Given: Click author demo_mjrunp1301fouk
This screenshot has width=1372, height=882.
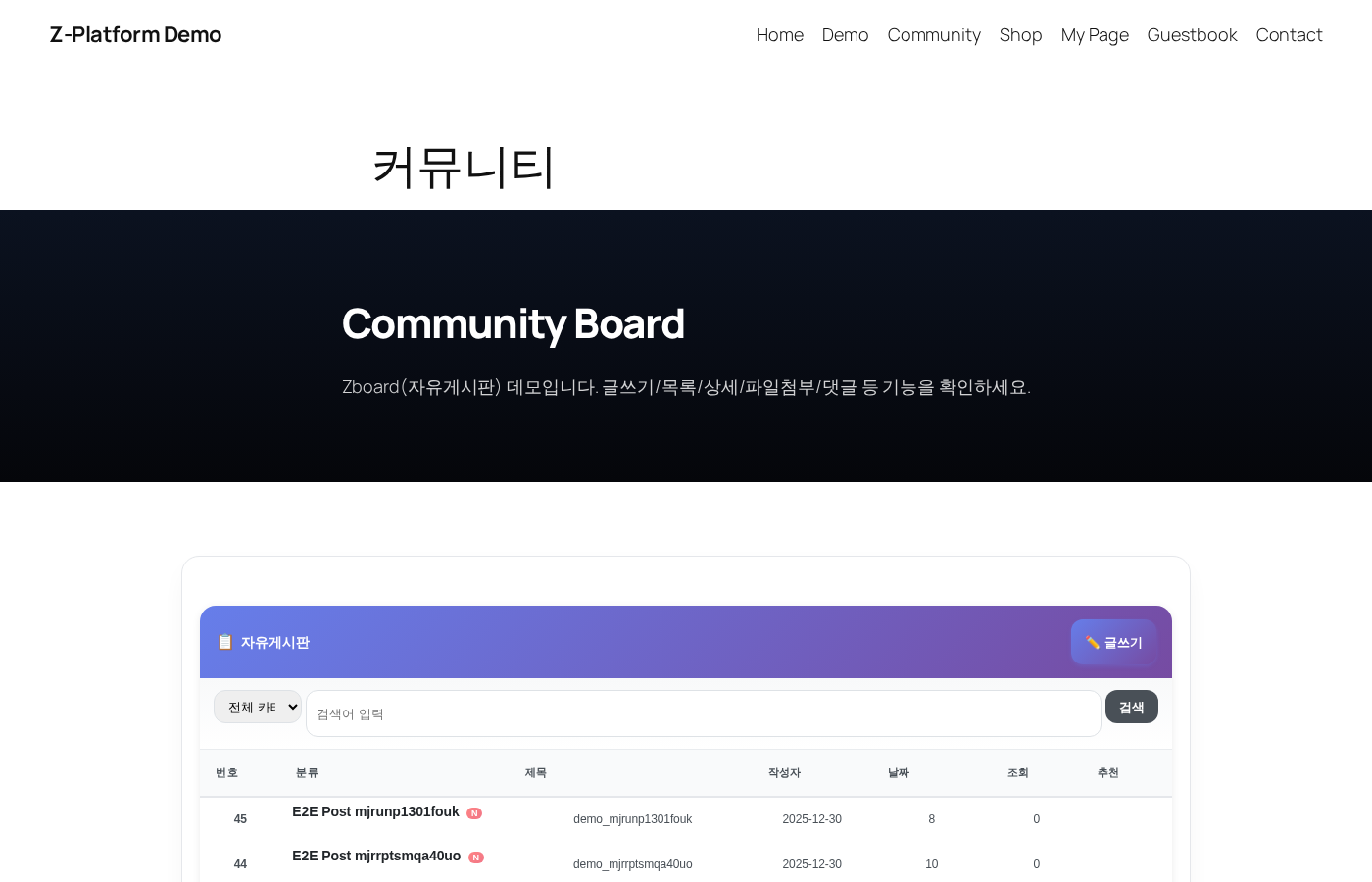Looking at the screenshot, I should 633,819.
